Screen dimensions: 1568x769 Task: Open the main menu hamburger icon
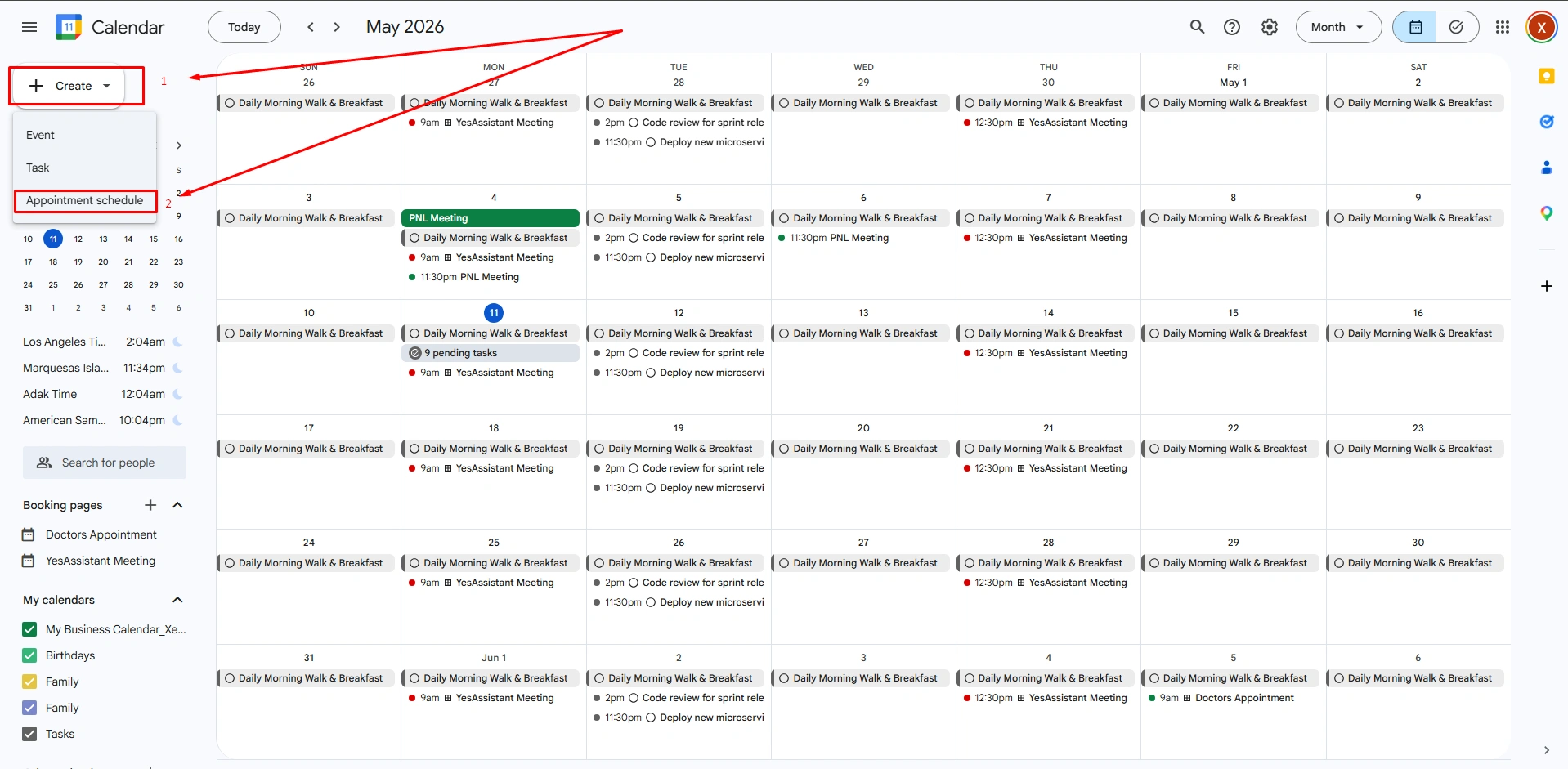(x=29, y=27)
